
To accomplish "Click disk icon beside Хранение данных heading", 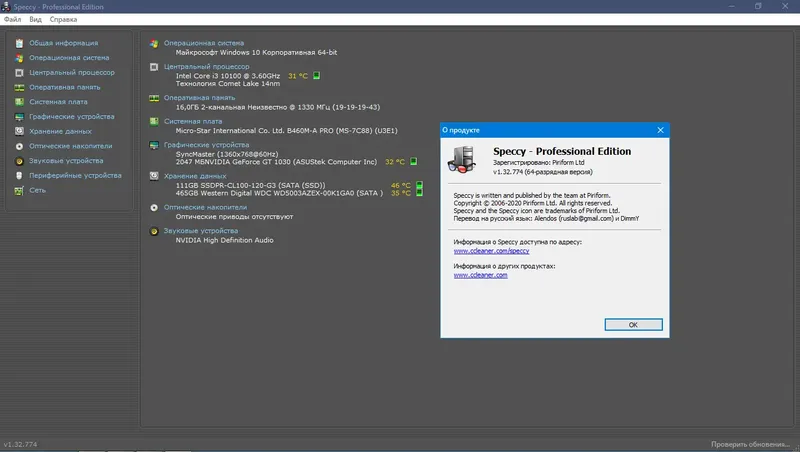I will click(x=154, y=176).
